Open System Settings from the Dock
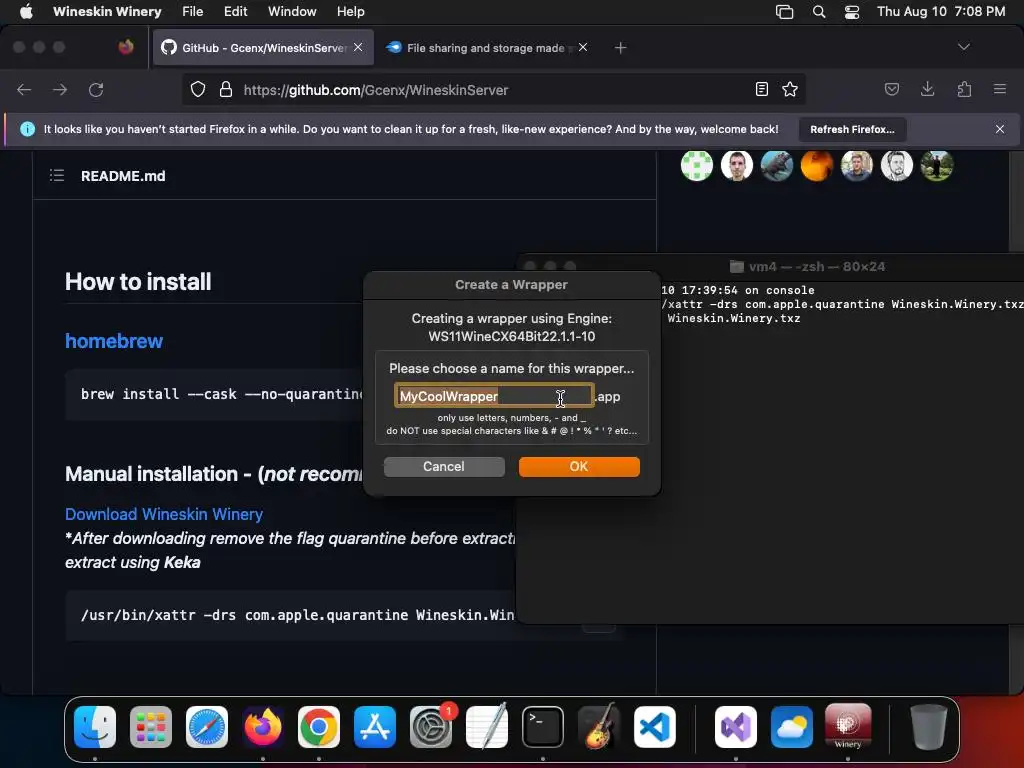The height and width of the screenshot is (768, 1024). point(431,727)
